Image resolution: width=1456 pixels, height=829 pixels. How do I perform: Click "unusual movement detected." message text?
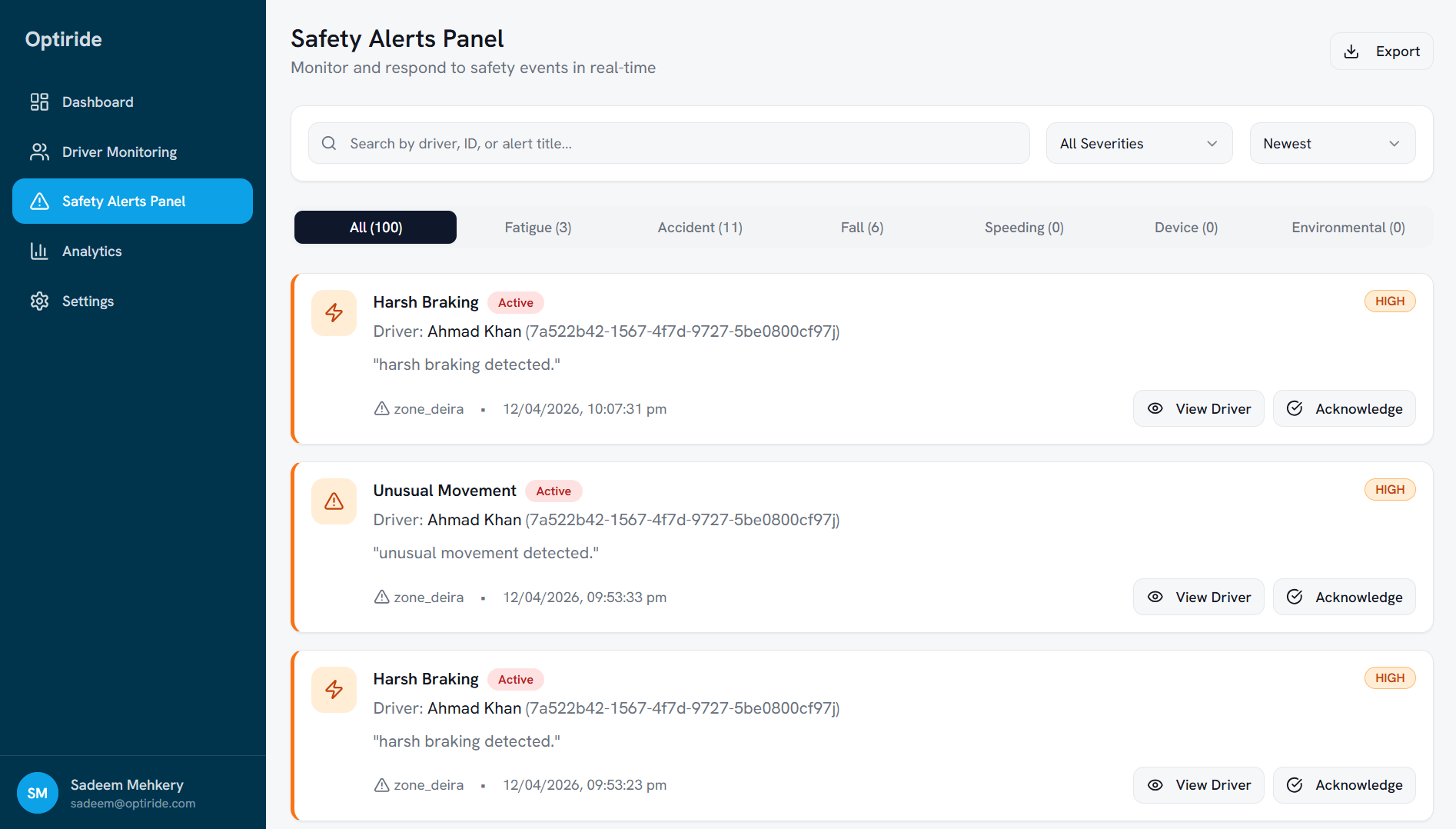486,553
